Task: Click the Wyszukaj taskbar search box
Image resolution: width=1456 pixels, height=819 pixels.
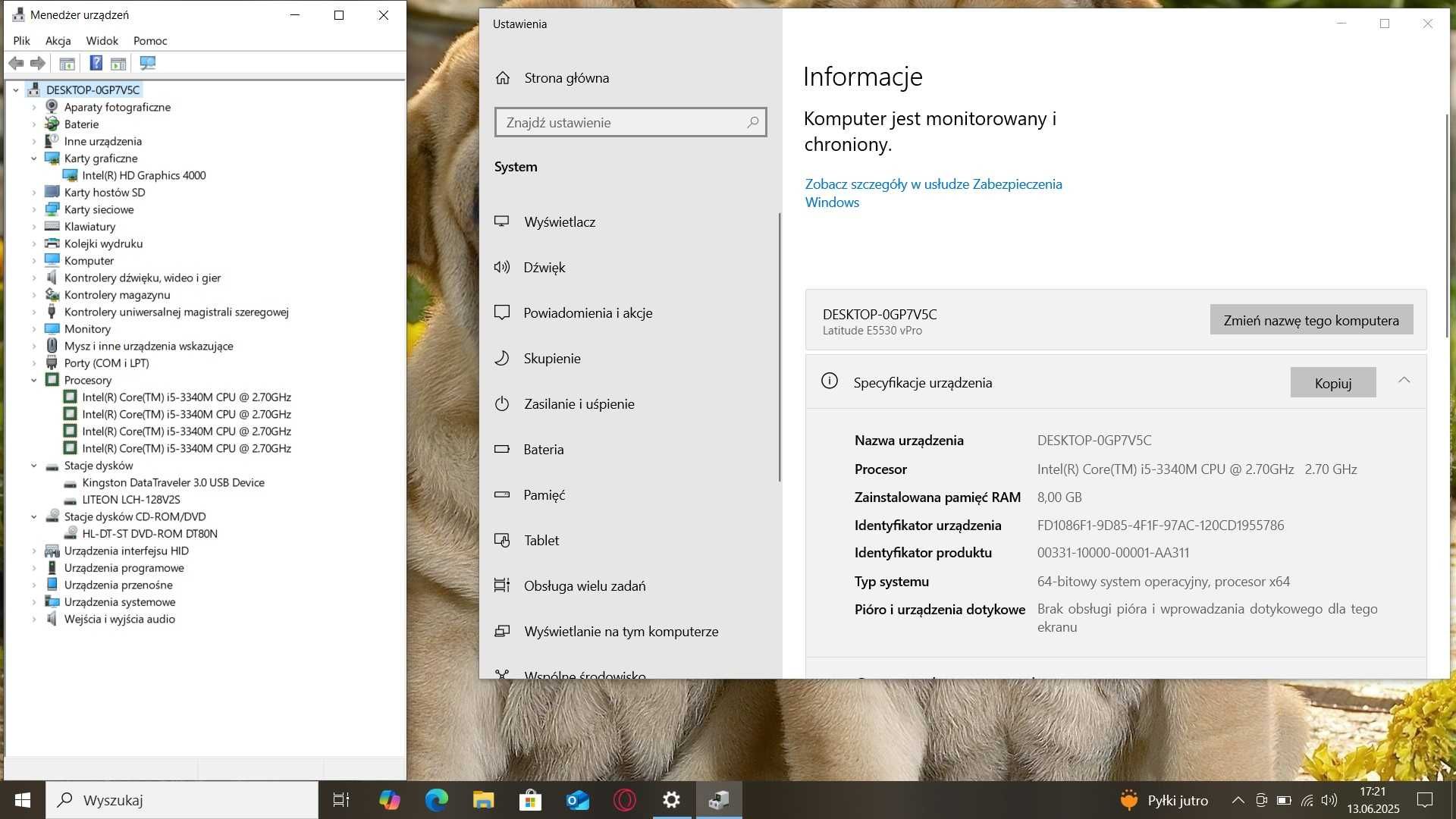Action: pyautogui.click(x=182, y=800)
